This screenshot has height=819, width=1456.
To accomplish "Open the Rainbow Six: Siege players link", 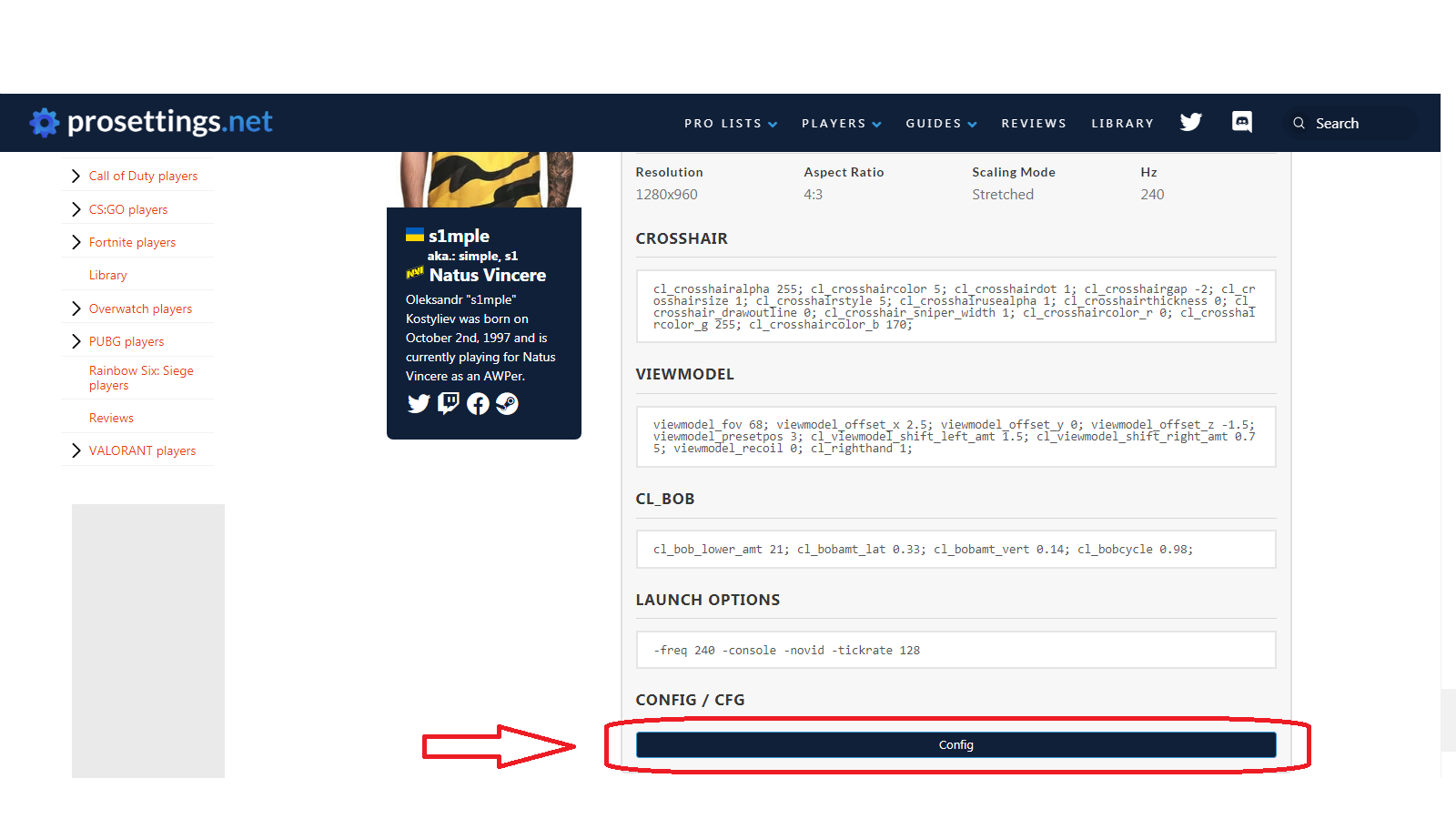I will pos(141,378).
